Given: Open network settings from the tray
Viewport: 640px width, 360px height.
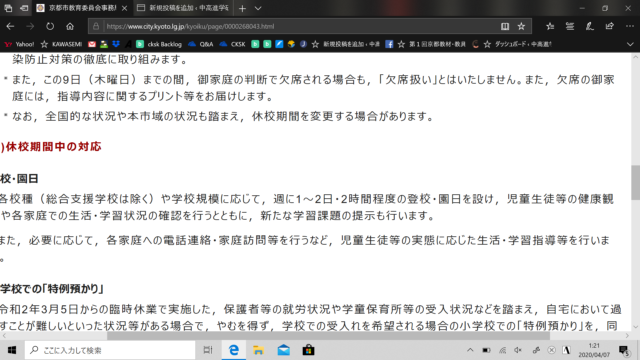Looking at the screenshot, I should [502, 350].
